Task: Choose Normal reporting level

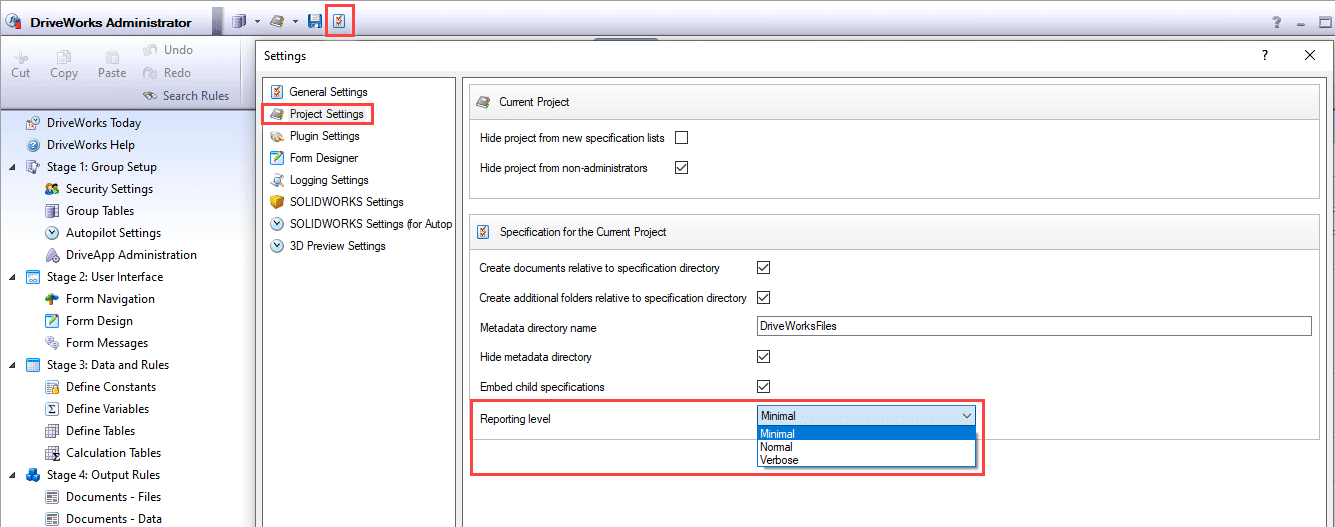Action: coord(866,447)
